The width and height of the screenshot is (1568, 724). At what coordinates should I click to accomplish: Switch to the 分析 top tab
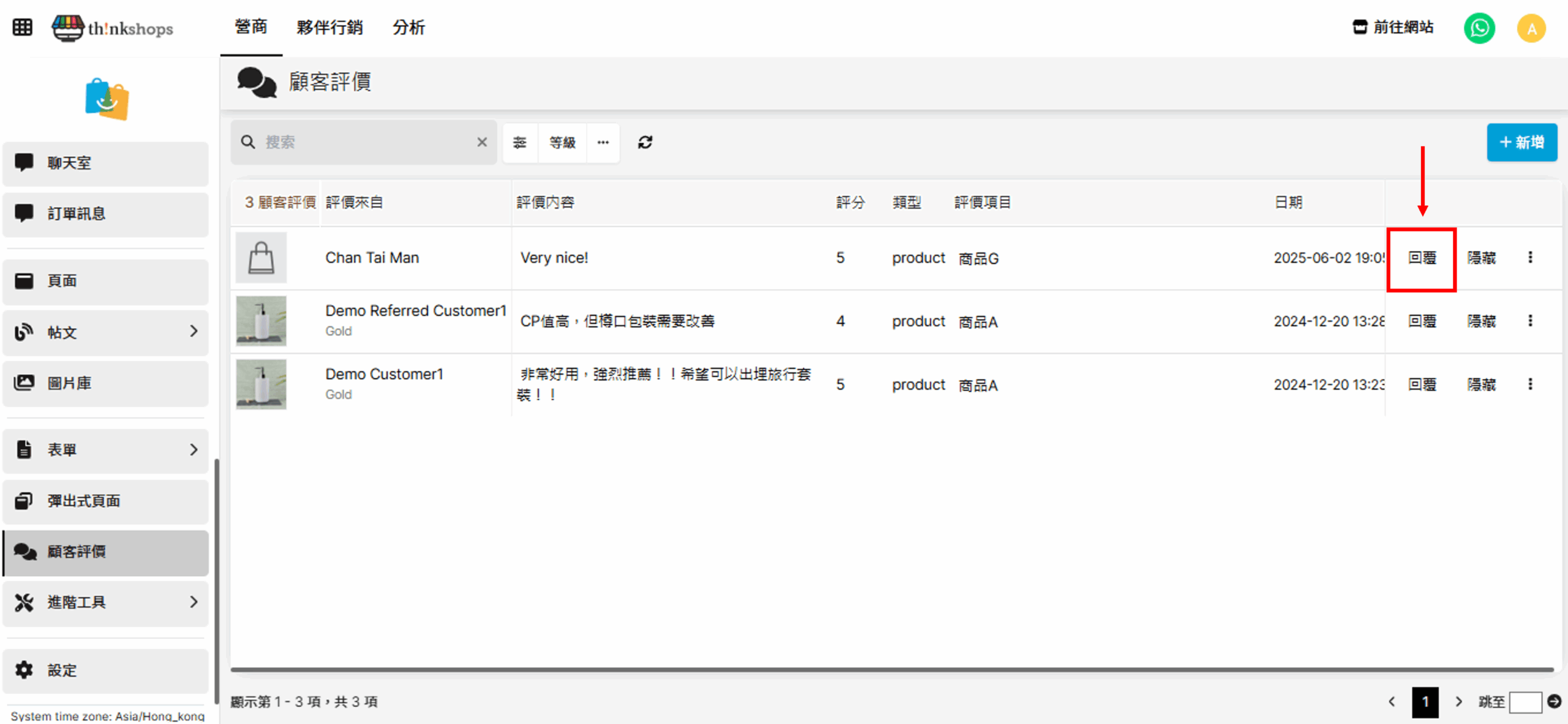click(409, 28)
